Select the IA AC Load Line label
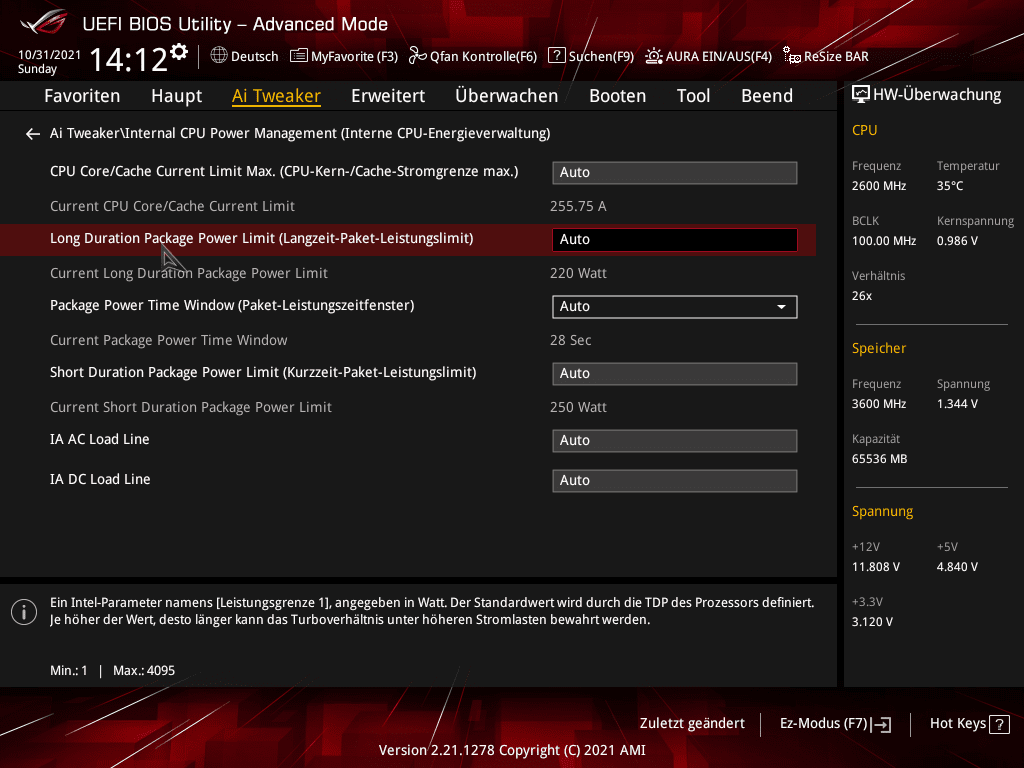1024x768 pixels. pos(99,440)
